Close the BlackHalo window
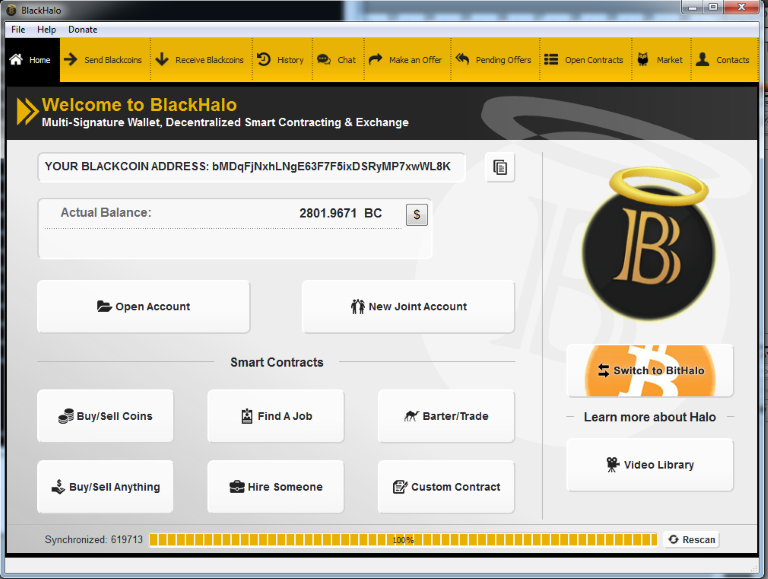Screen dimensions: 768x579 (x=742, y=7)
